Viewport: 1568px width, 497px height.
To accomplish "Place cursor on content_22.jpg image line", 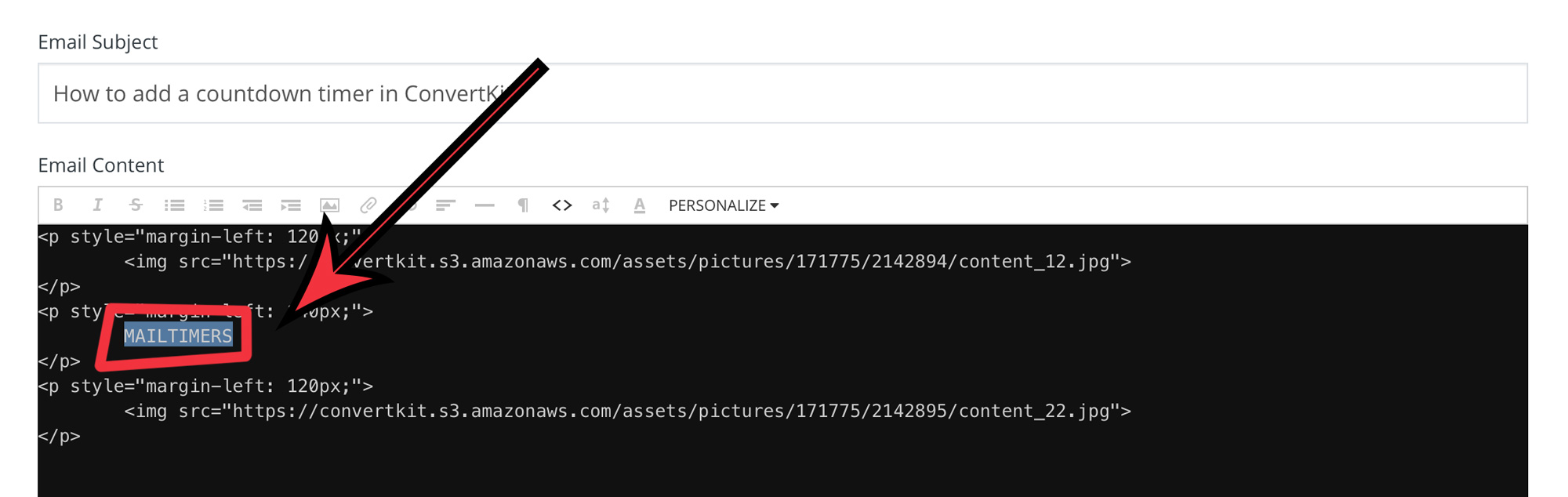I will point(627,411).
